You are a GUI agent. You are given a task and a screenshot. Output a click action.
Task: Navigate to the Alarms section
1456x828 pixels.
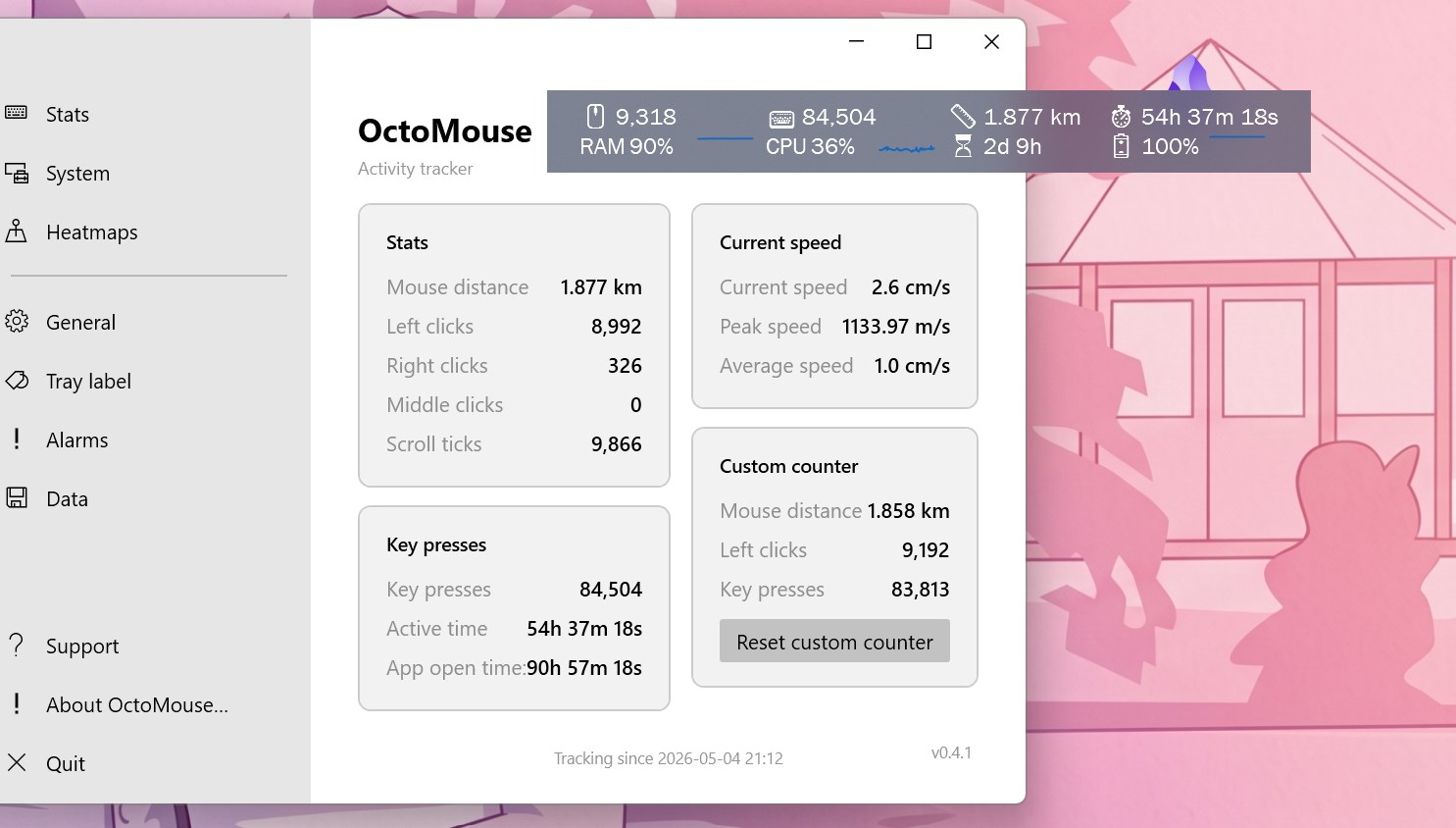(x=77, y=440)
